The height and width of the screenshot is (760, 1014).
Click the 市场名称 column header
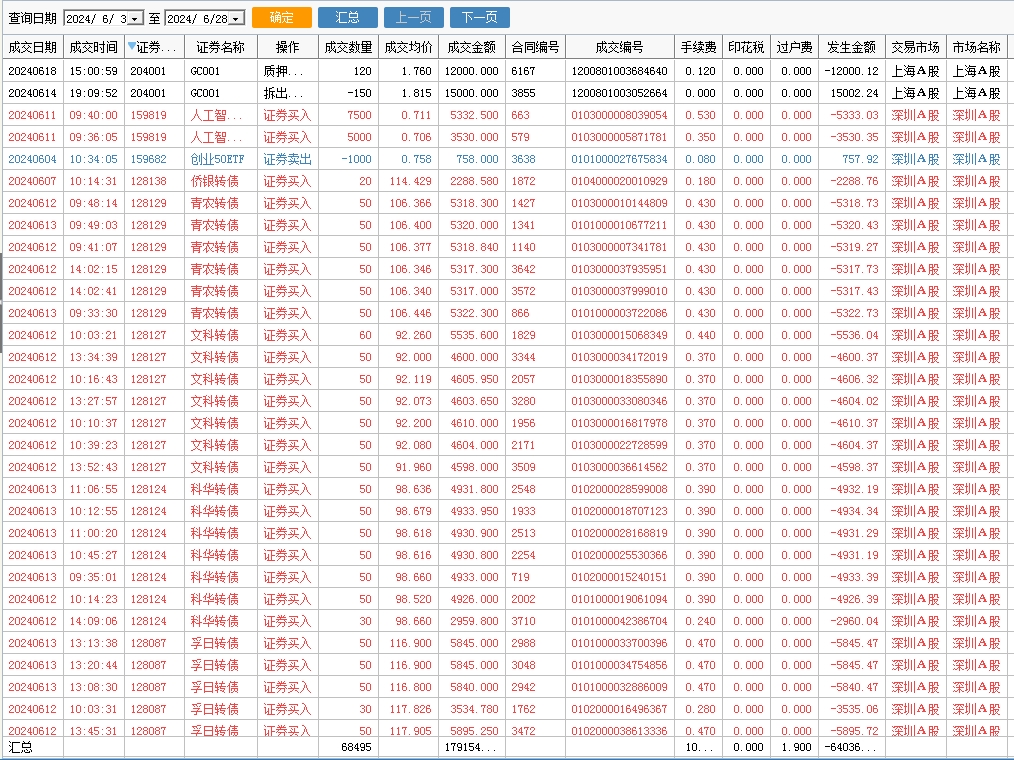click(x=976, y=47)
